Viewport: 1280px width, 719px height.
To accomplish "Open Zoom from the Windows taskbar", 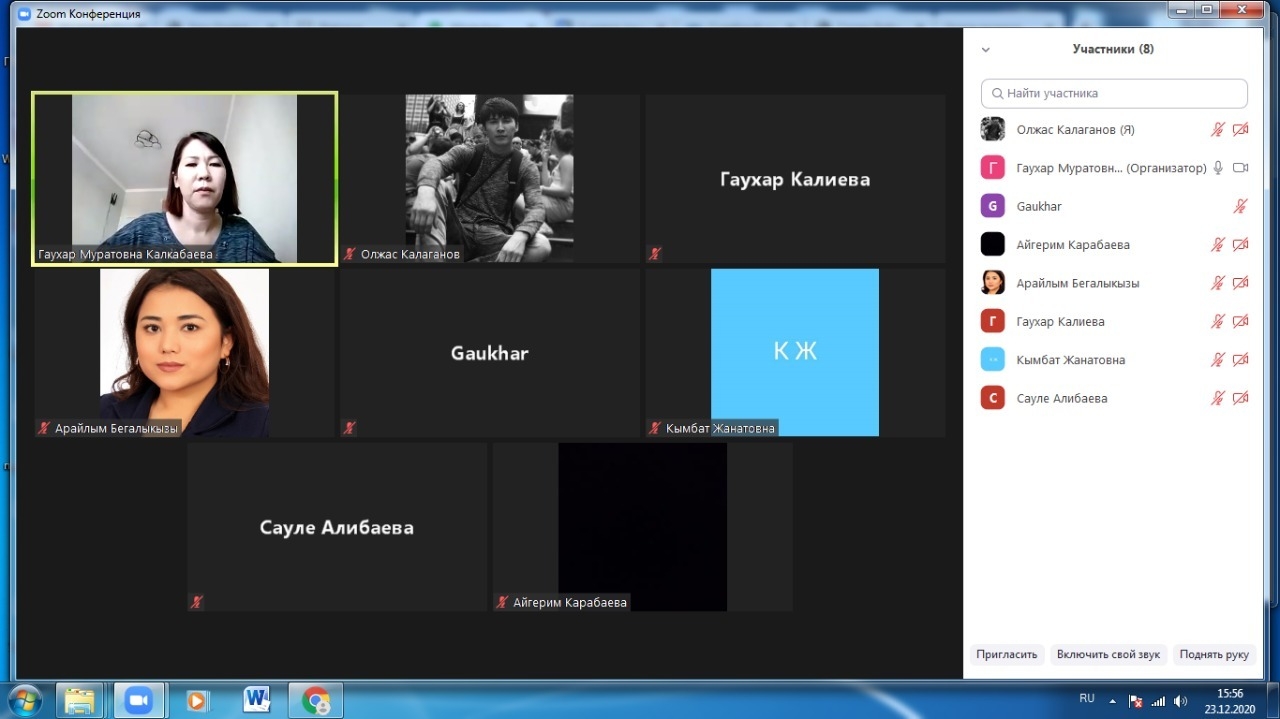I will point(138,700).
